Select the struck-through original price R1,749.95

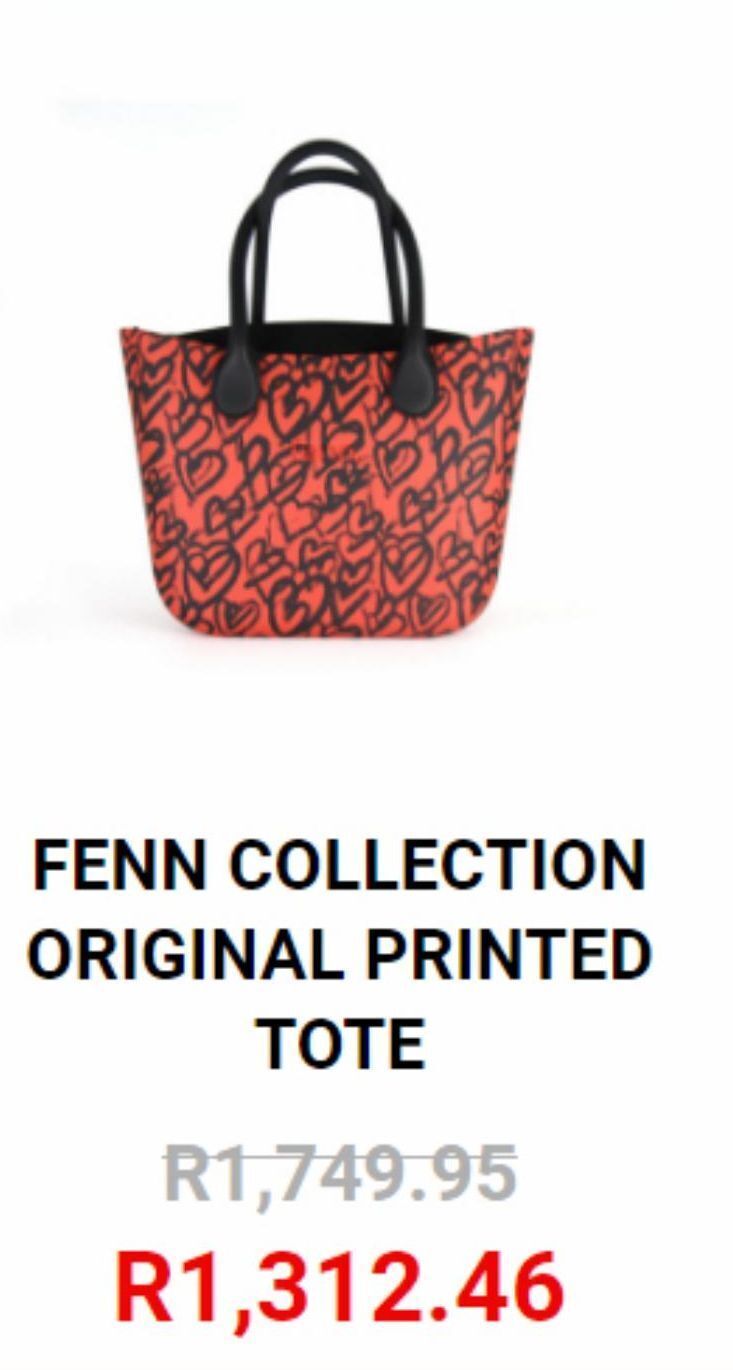pyautogui.click(x=340, y=1174)
